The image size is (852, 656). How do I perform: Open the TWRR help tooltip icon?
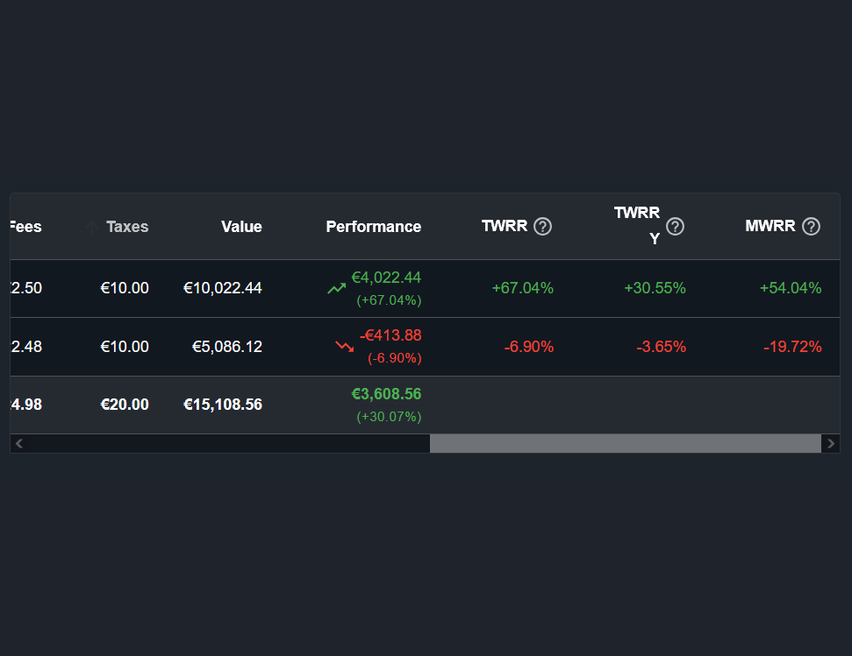tap(543, 226)
